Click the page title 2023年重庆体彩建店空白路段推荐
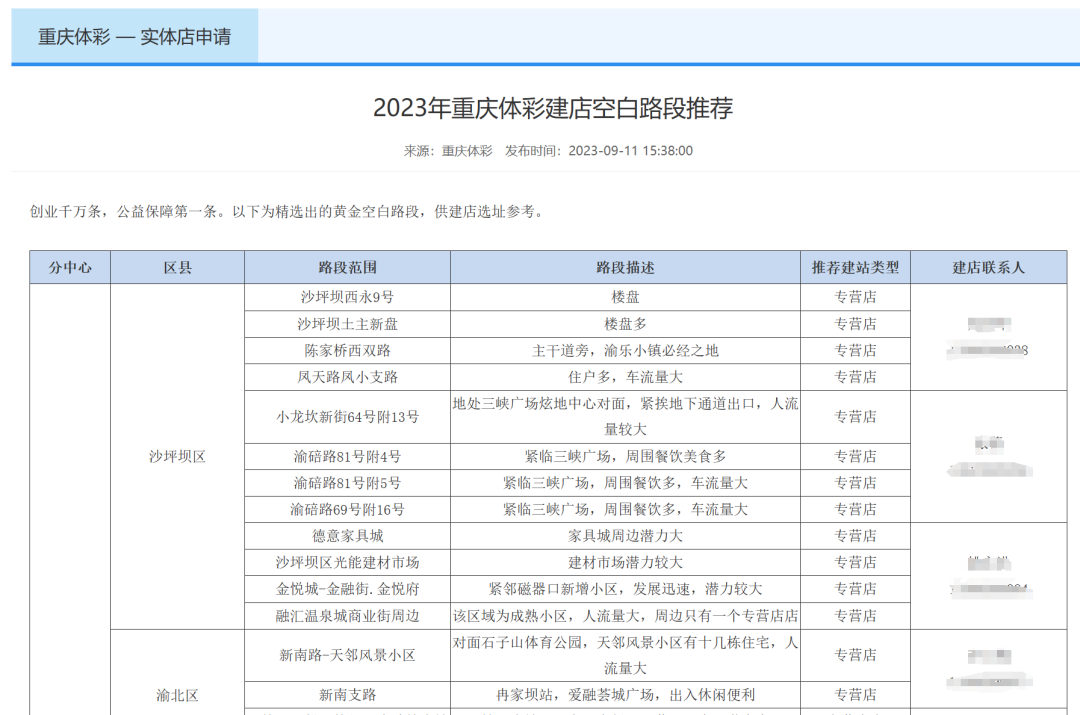Viewport: 1080px width, 715px height. point(552,108)
